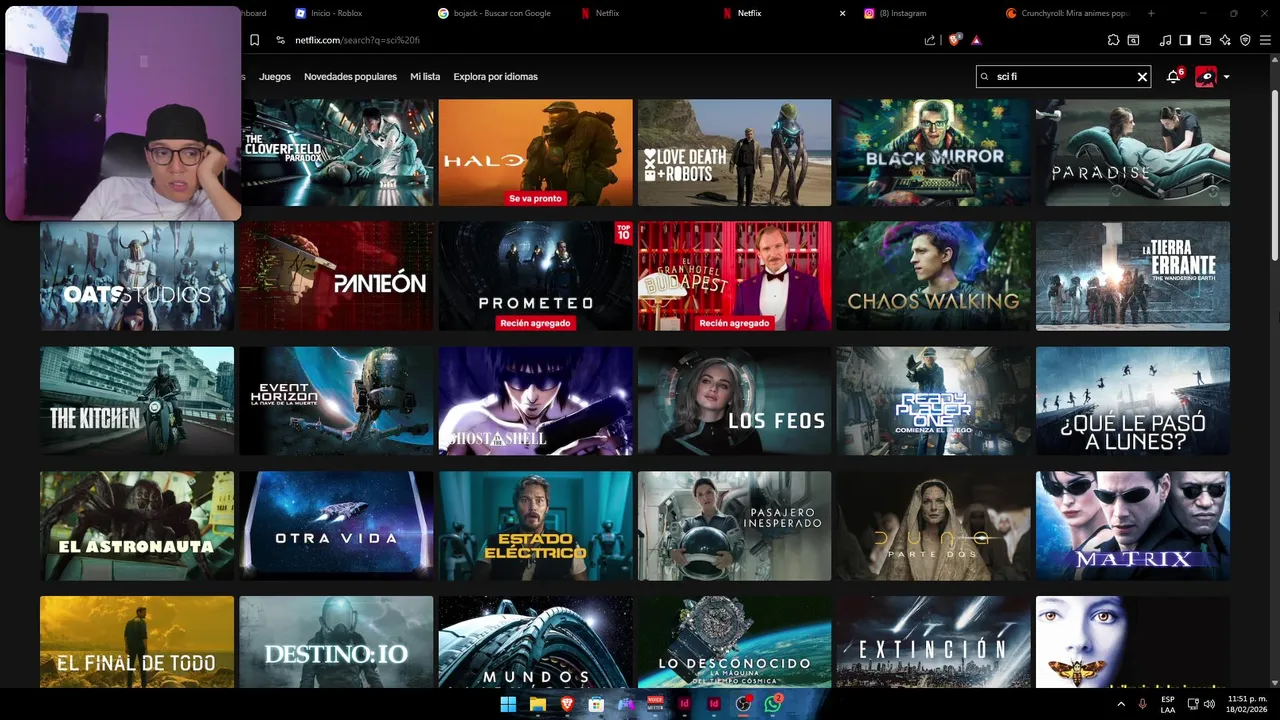
Task: Open the Brave Wallet icon
Action: coord(1205,40)
